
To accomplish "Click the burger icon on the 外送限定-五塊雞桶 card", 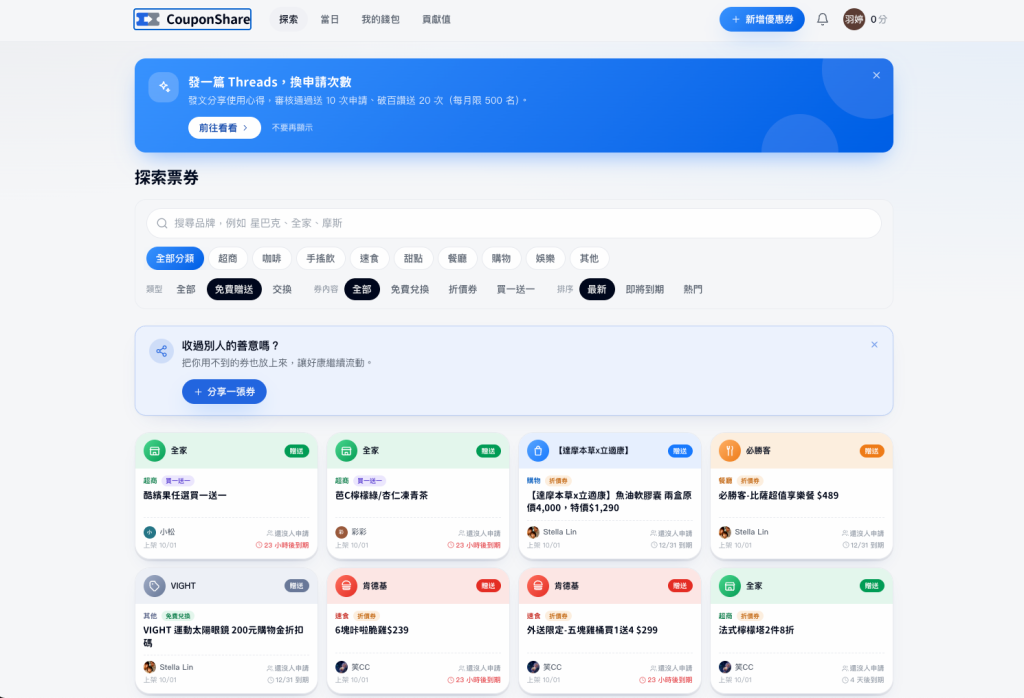I will tap(538, 586).
